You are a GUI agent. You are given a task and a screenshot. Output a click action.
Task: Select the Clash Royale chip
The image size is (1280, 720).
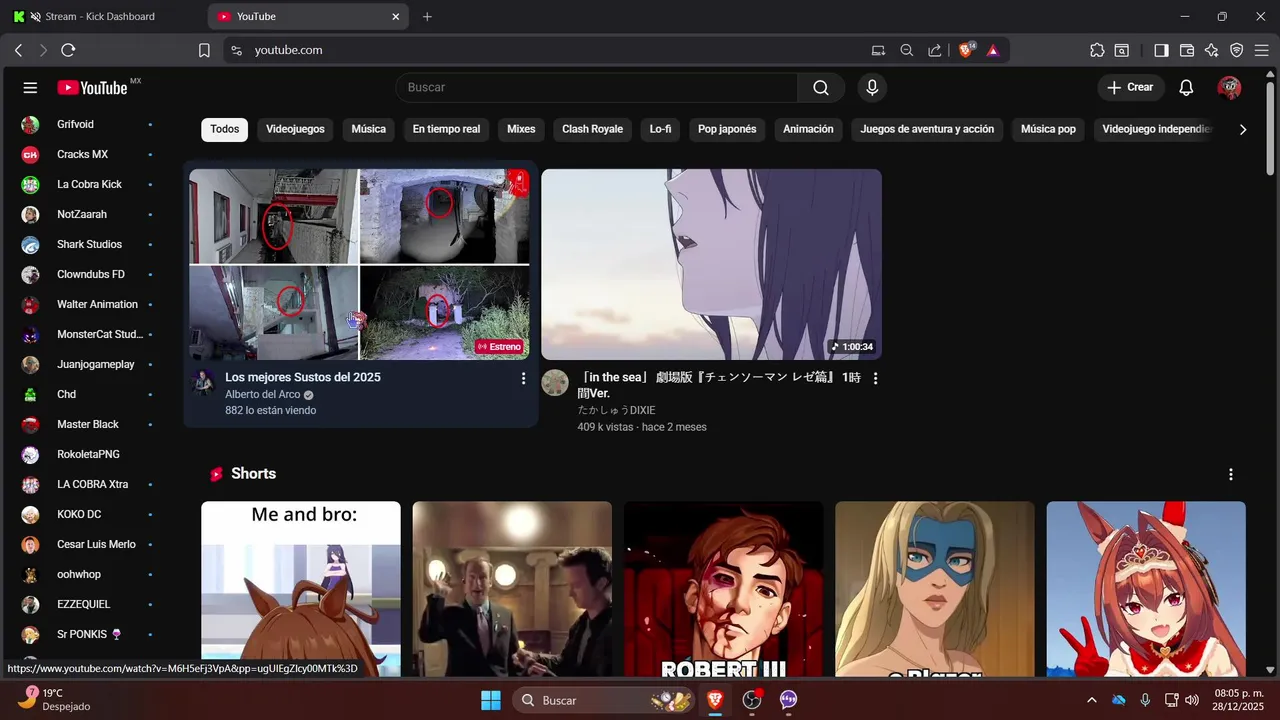592,129
